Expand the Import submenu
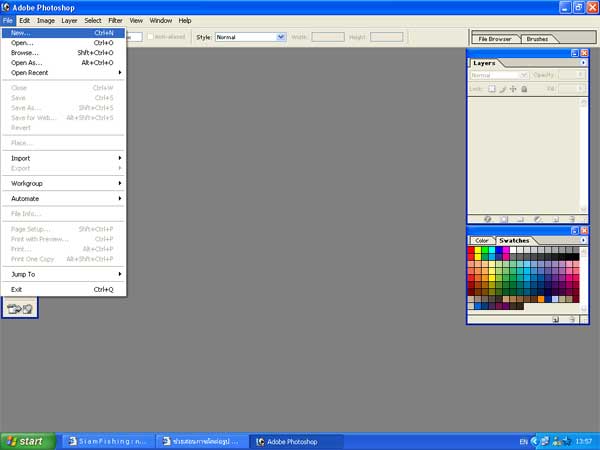The image size is (600, 450). (x=63, y=158)
